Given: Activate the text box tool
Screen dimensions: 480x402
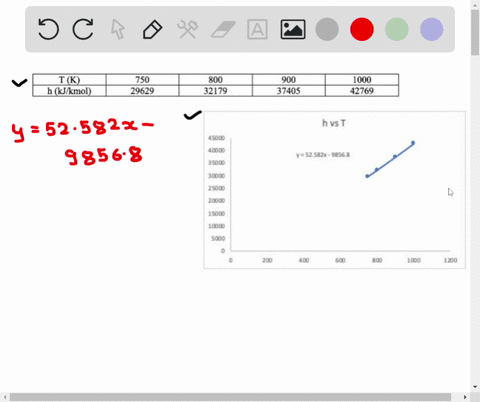Looking at the screenshot, I should [x=257, y=29].
